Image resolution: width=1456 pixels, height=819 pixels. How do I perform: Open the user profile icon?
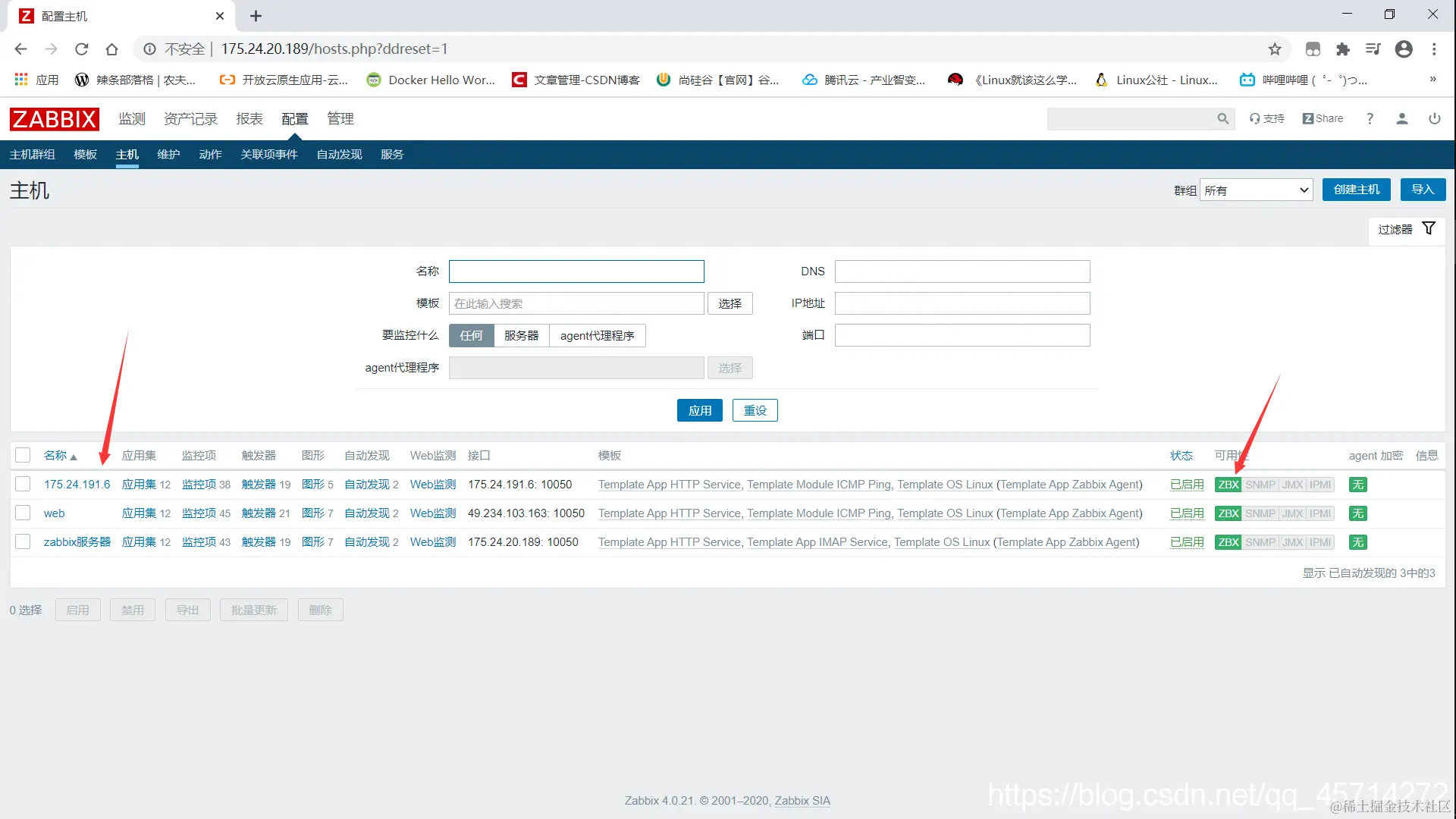[x=1401, y=119]
